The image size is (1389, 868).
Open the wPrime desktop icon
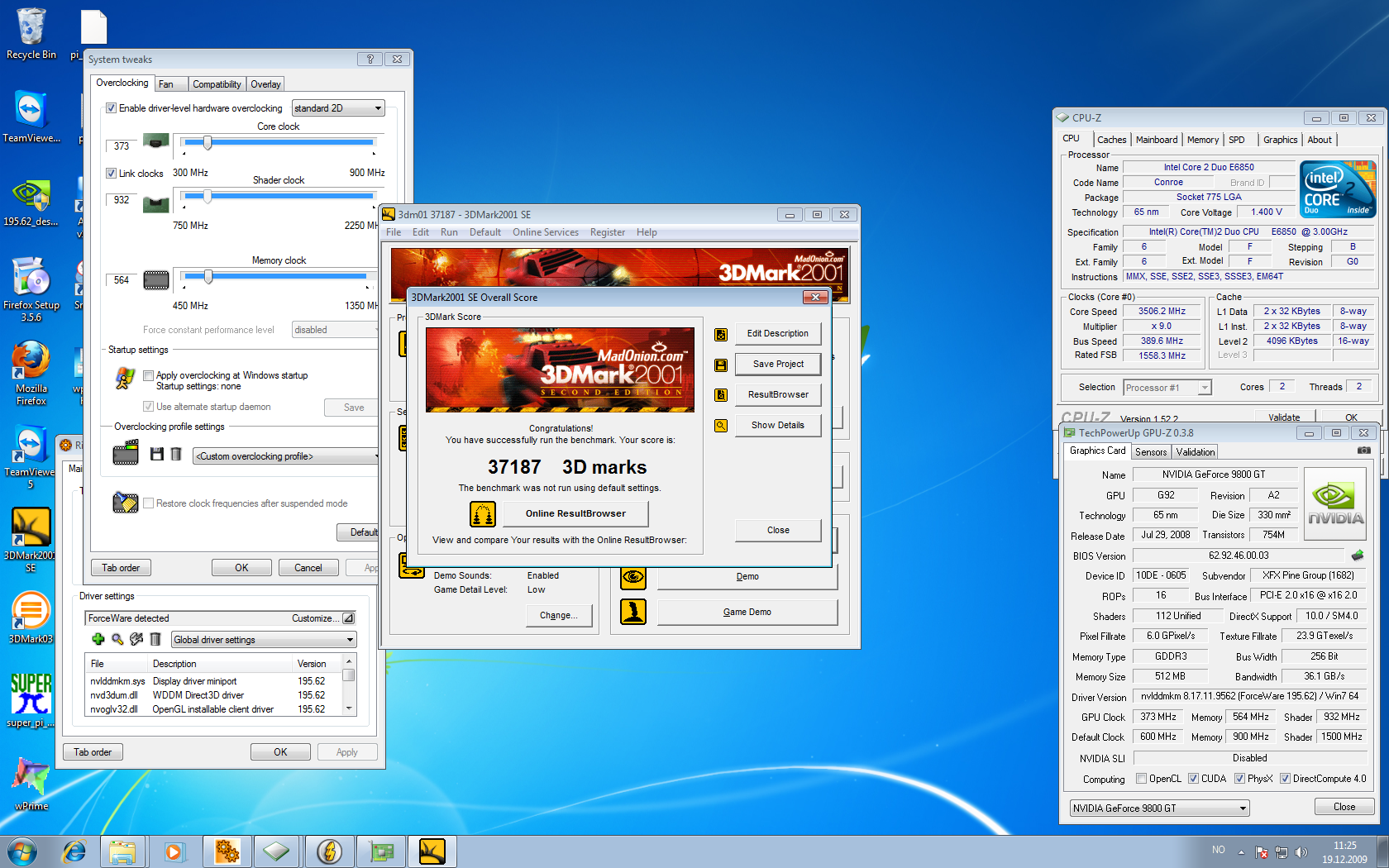tap(31, 785)
